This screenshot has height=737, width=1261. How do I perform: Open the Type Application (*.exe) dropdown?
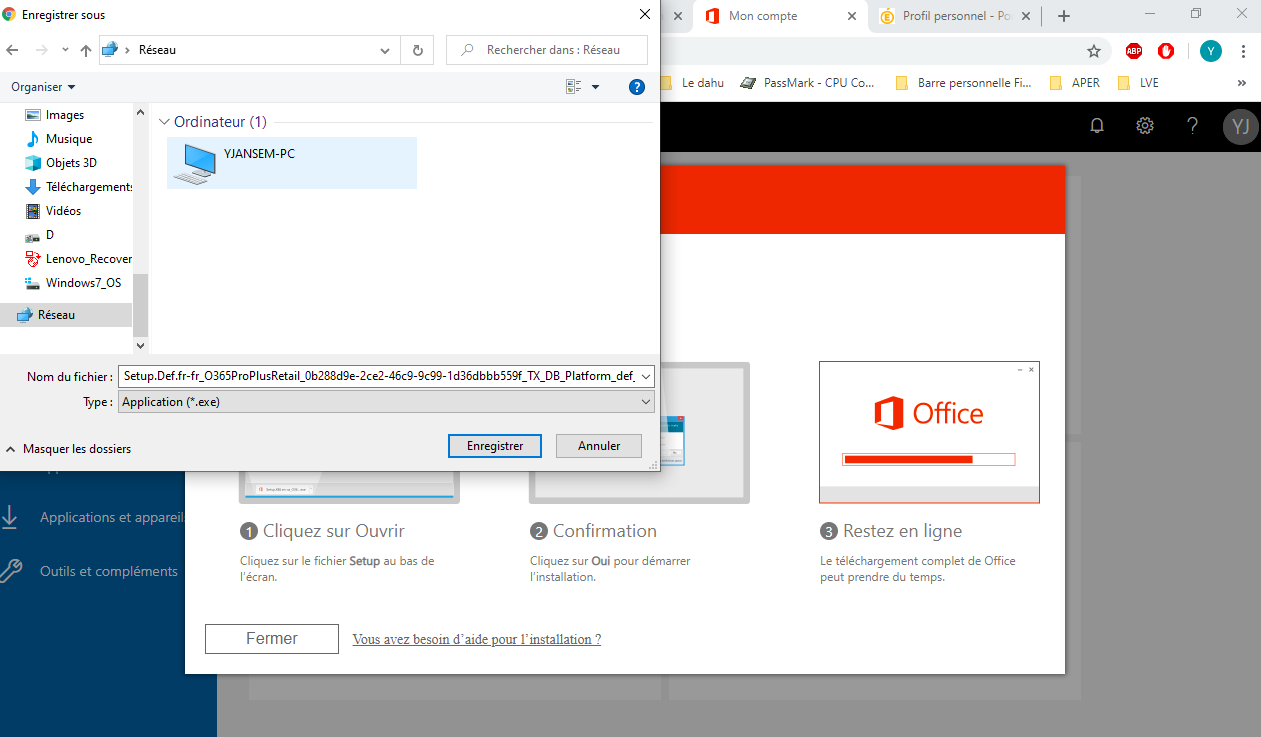click(x=386, y=402)
